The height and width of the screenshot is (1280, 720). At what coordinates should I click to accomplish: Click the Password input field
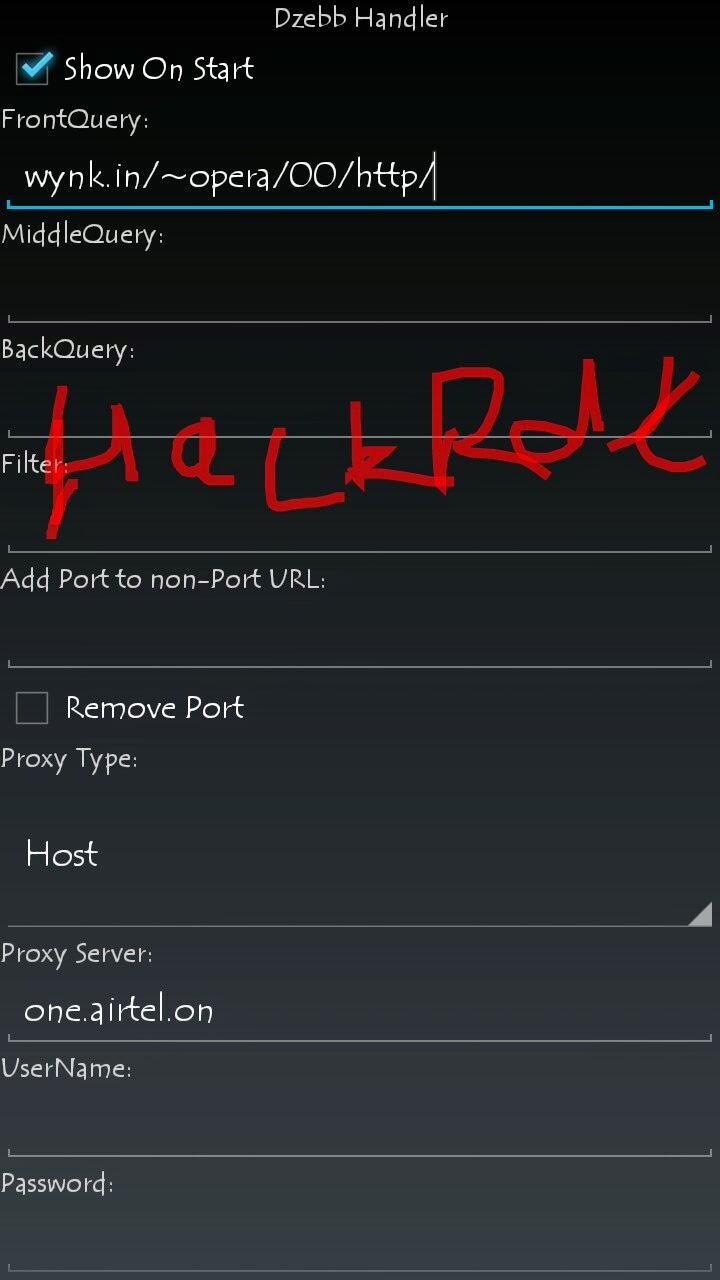point(360,1240)
